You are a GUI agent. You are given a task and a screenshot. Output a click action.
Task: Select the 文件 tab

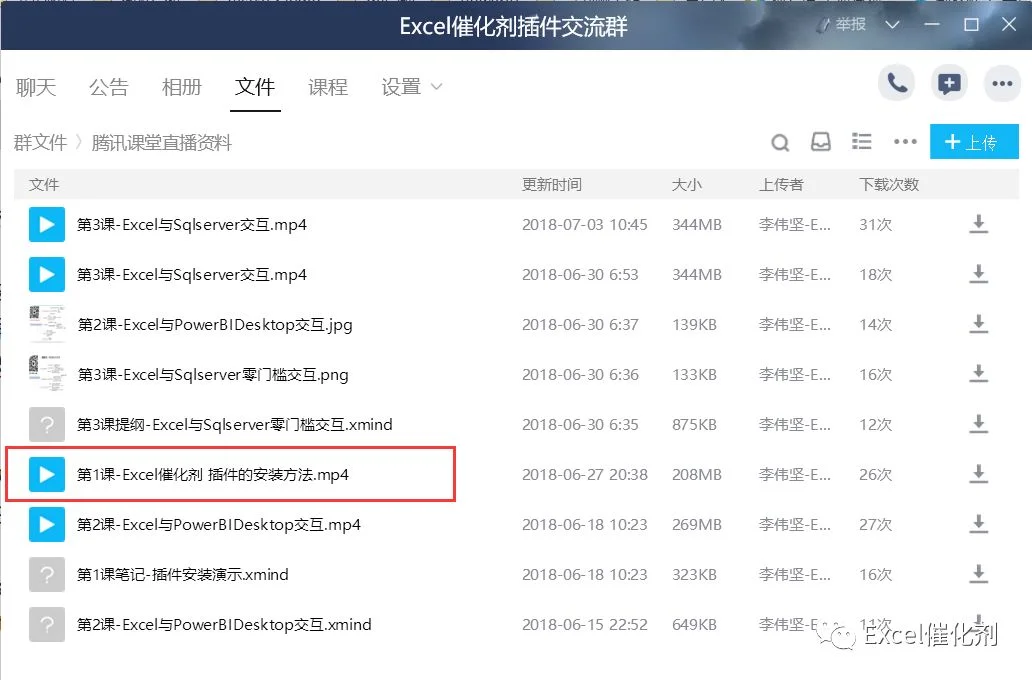255,86
